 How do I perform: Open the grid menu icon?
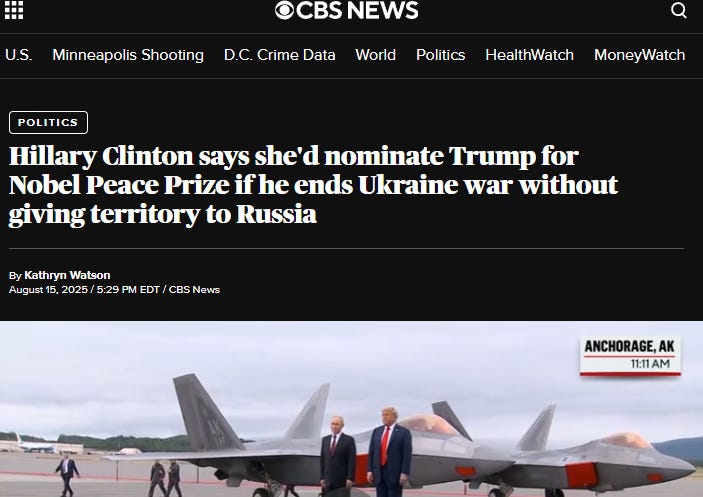coord(14,10)
